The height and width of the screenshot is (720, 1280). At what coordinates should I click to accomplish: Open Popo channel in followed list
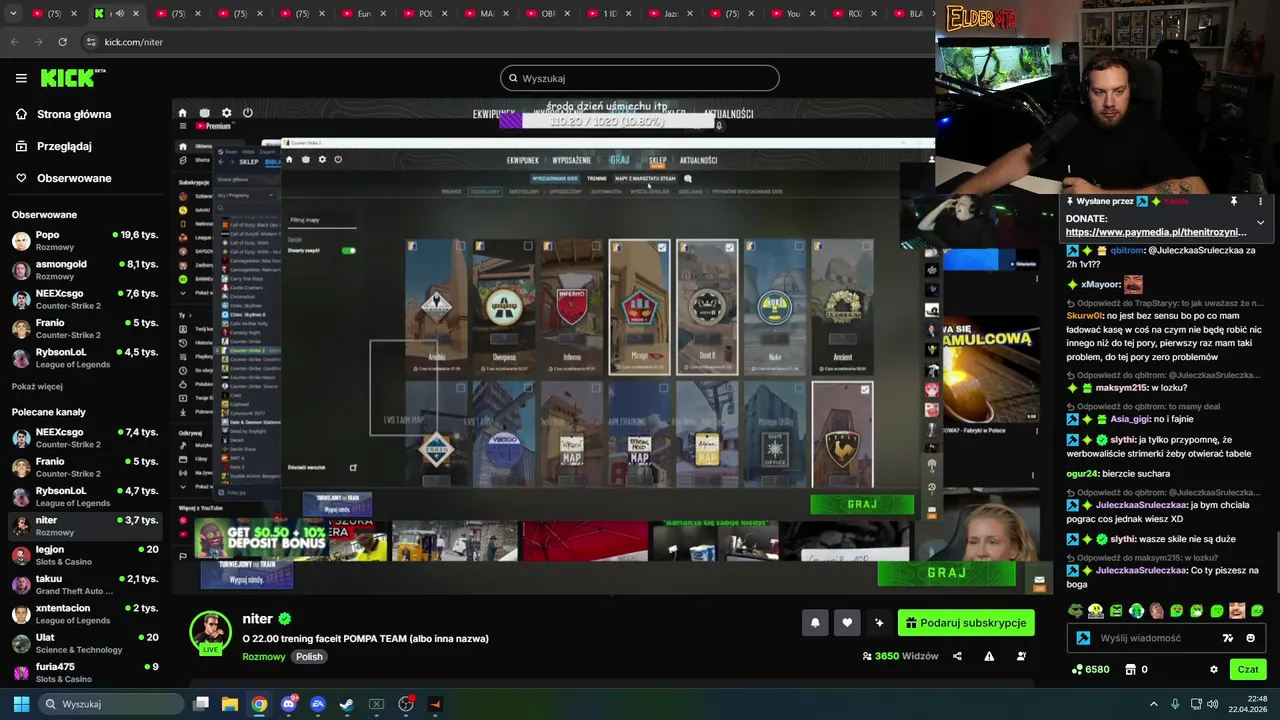(85, 241)
